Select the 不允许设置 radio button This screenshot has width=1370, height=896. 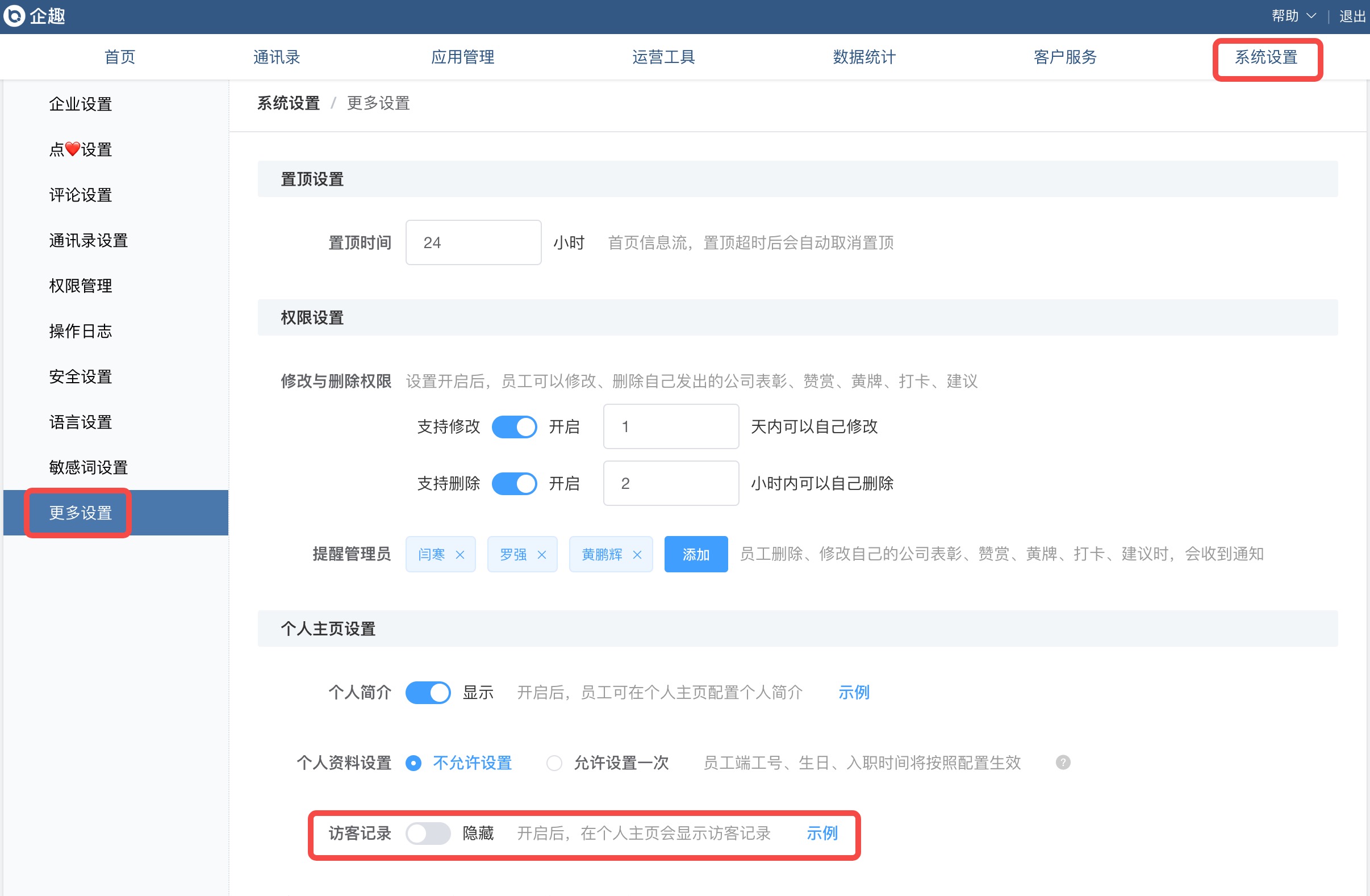[x=413, y=763]
